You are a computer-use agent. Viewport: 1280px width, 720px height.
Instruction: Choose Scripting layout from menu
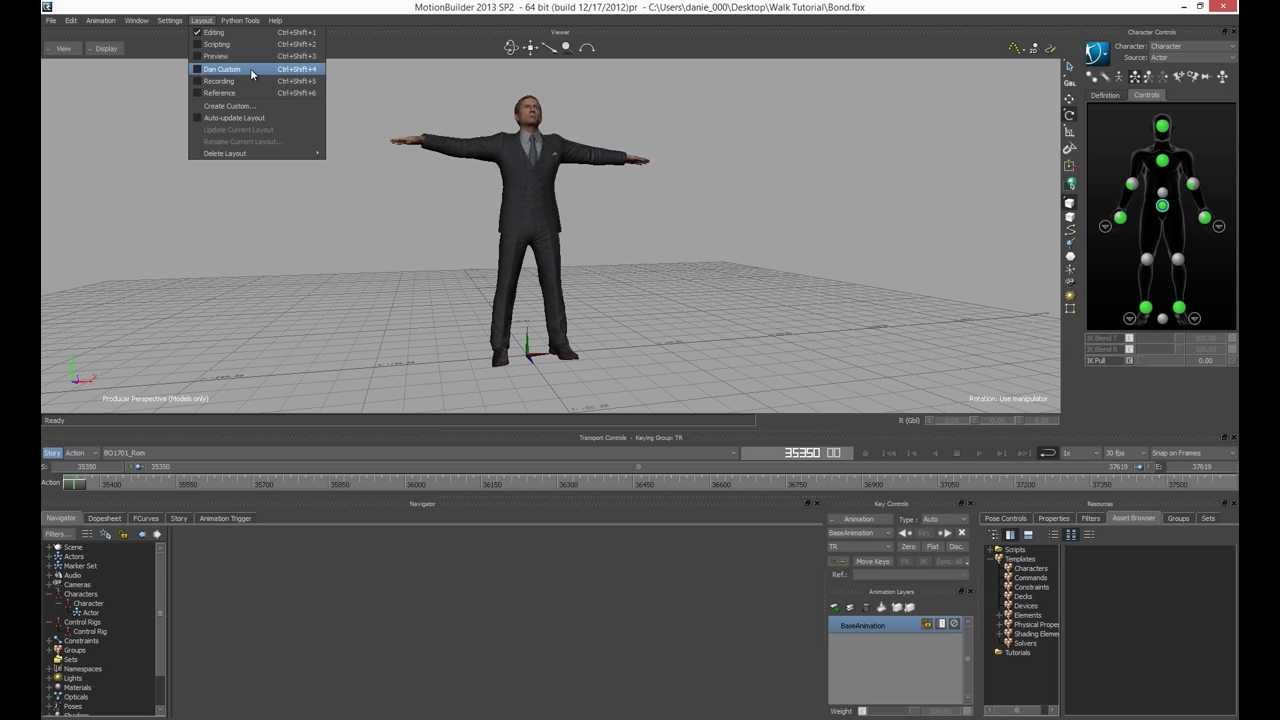pyautogui.click(x=257, y=44)
